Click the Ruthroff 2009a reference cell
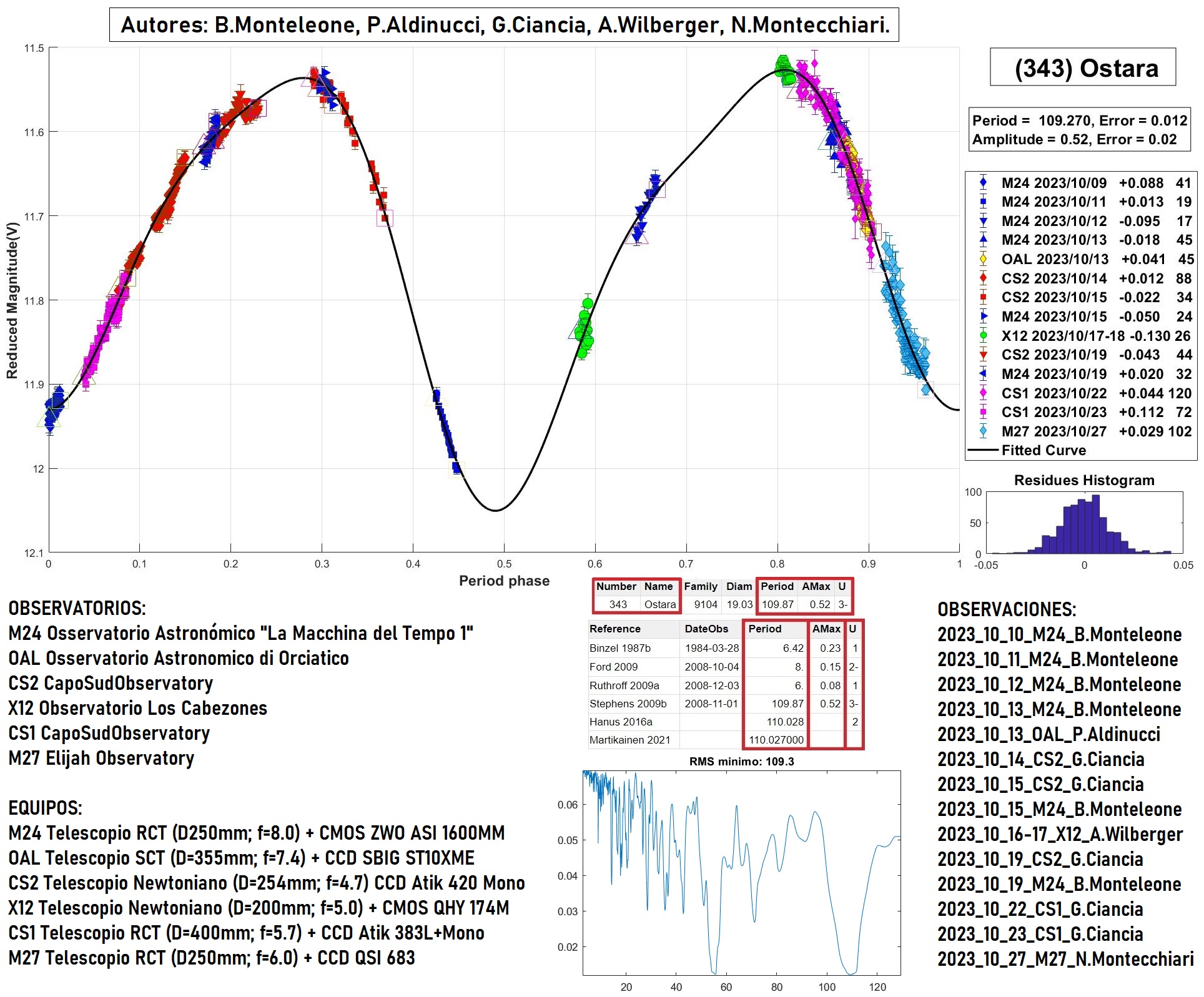The height and width of the screenshot is (997, 1204). 624,685
